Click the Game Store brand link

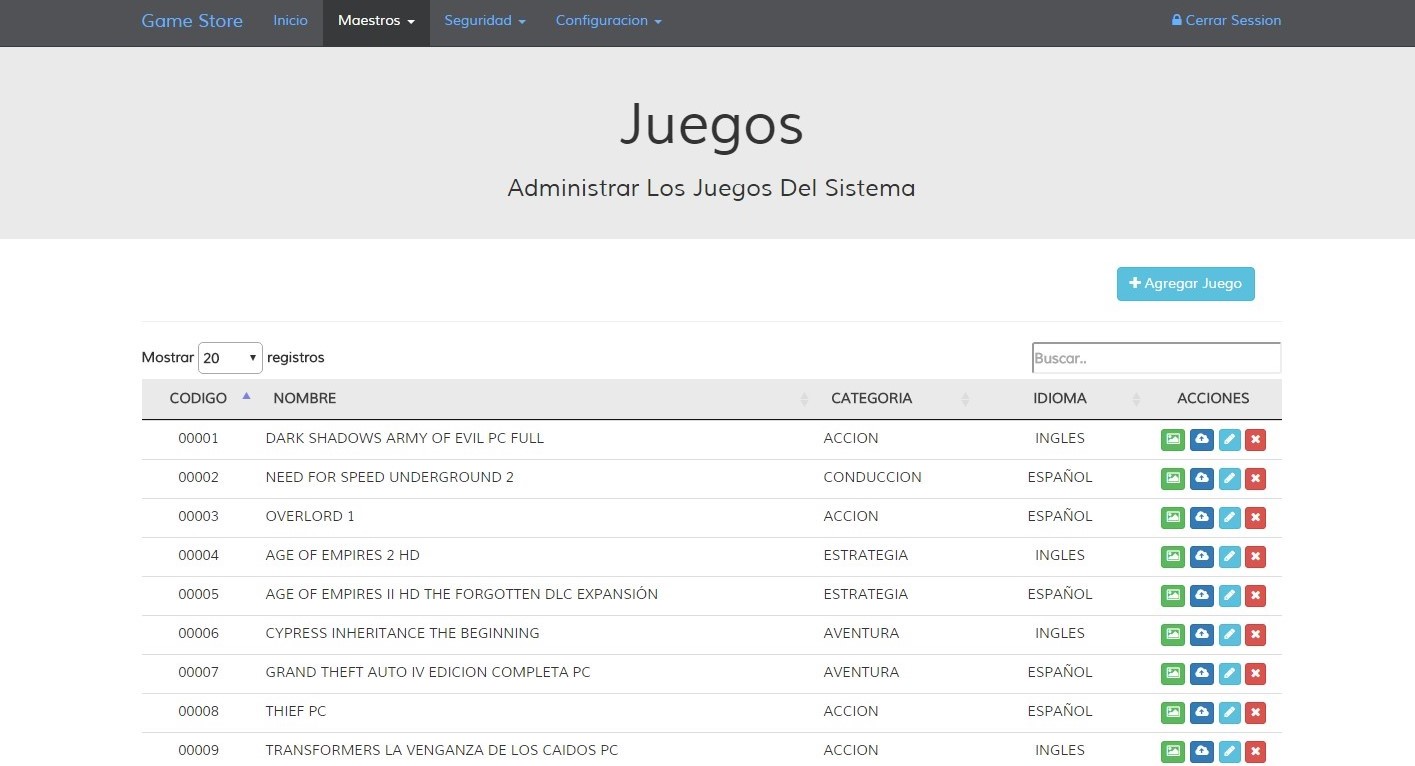coord(192,21)
